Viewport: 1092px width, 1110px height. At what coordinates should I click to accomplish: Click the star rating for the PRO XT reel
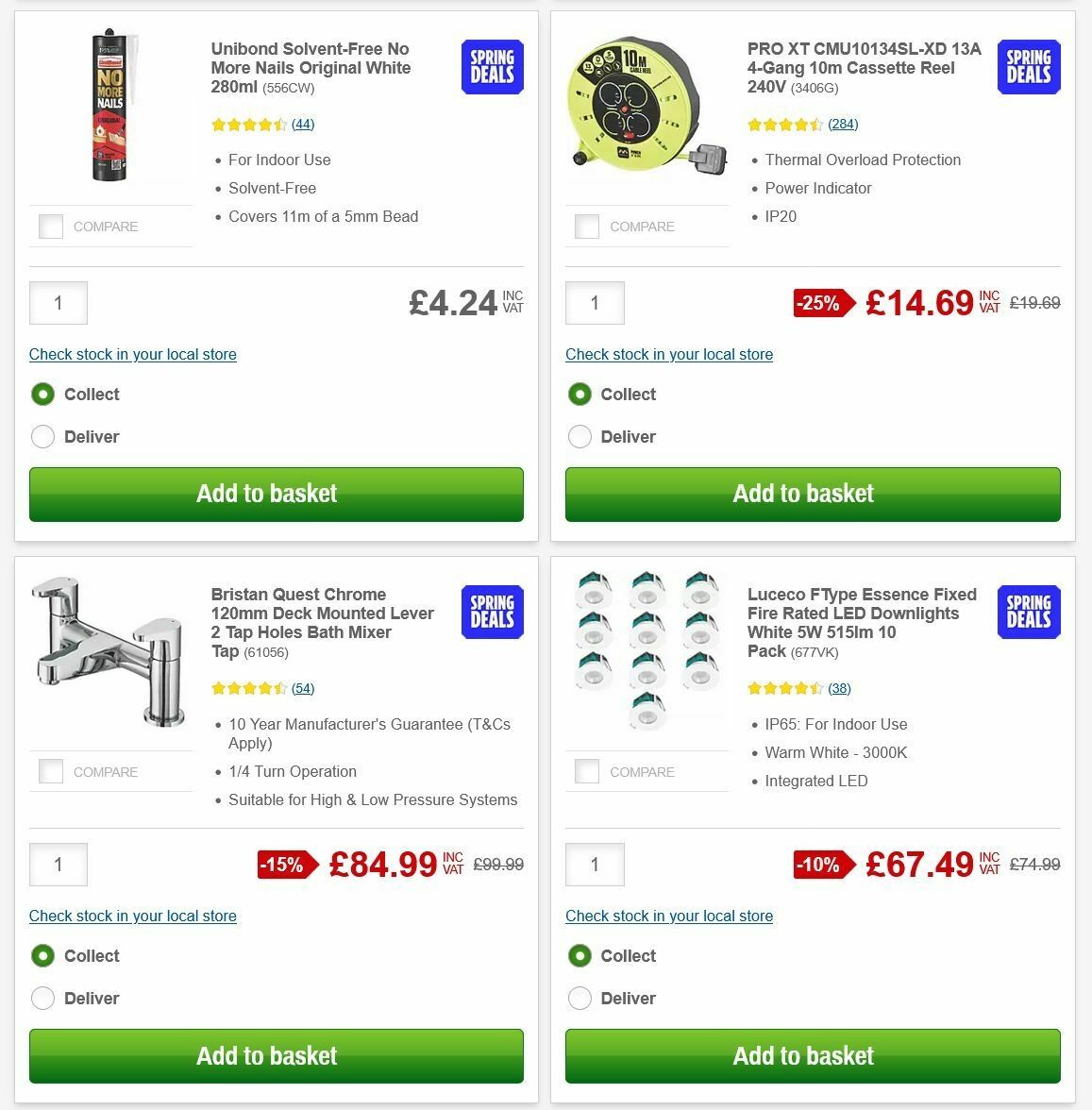[x=784, y=124]
